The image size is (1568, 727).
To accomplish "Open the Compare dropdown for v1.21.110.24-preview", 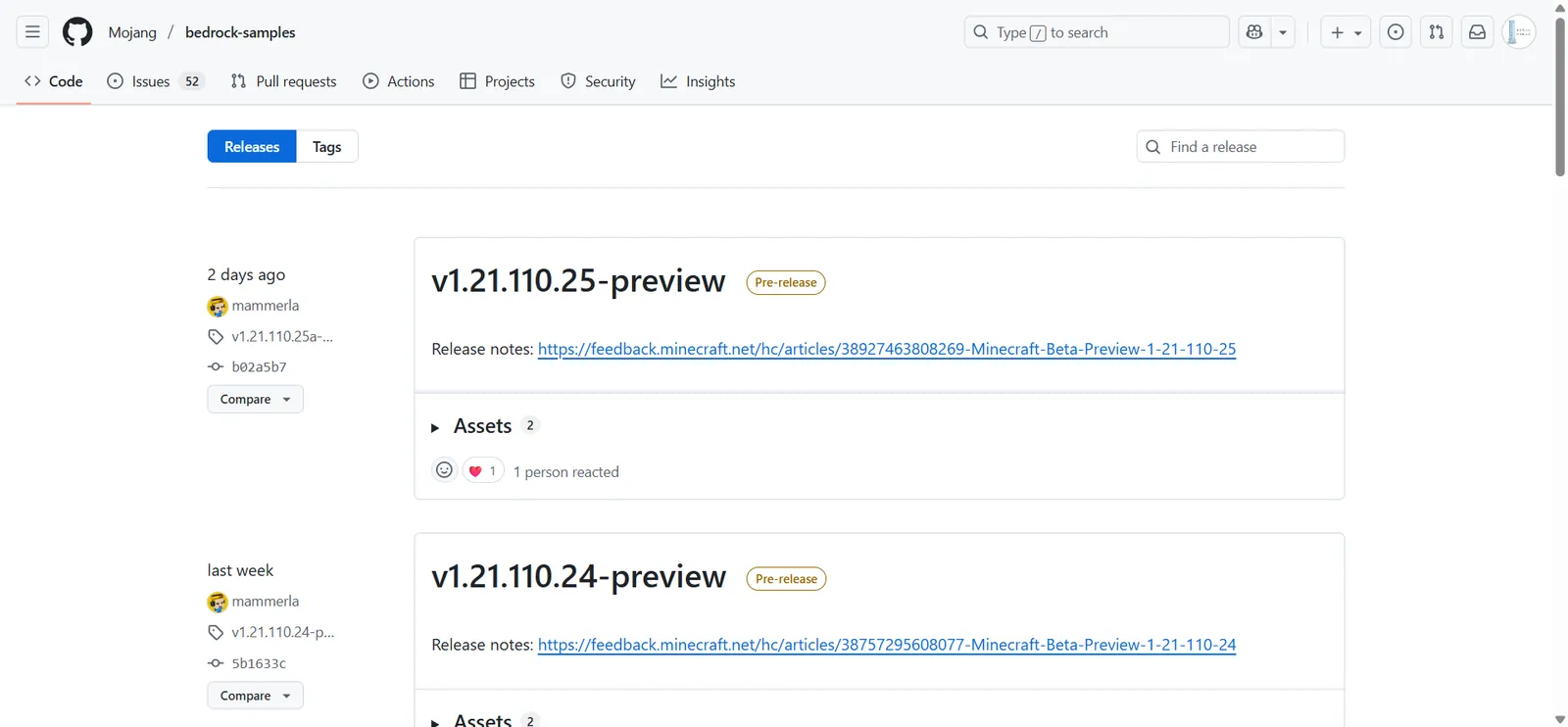I will [255, 696].
